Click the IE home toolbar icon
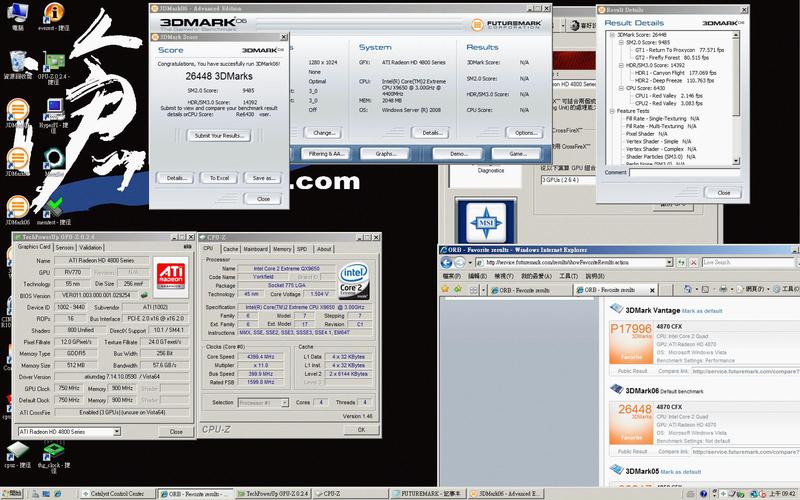Image resolution: width=800 pixels, height=500 pixels. [687, 289]
